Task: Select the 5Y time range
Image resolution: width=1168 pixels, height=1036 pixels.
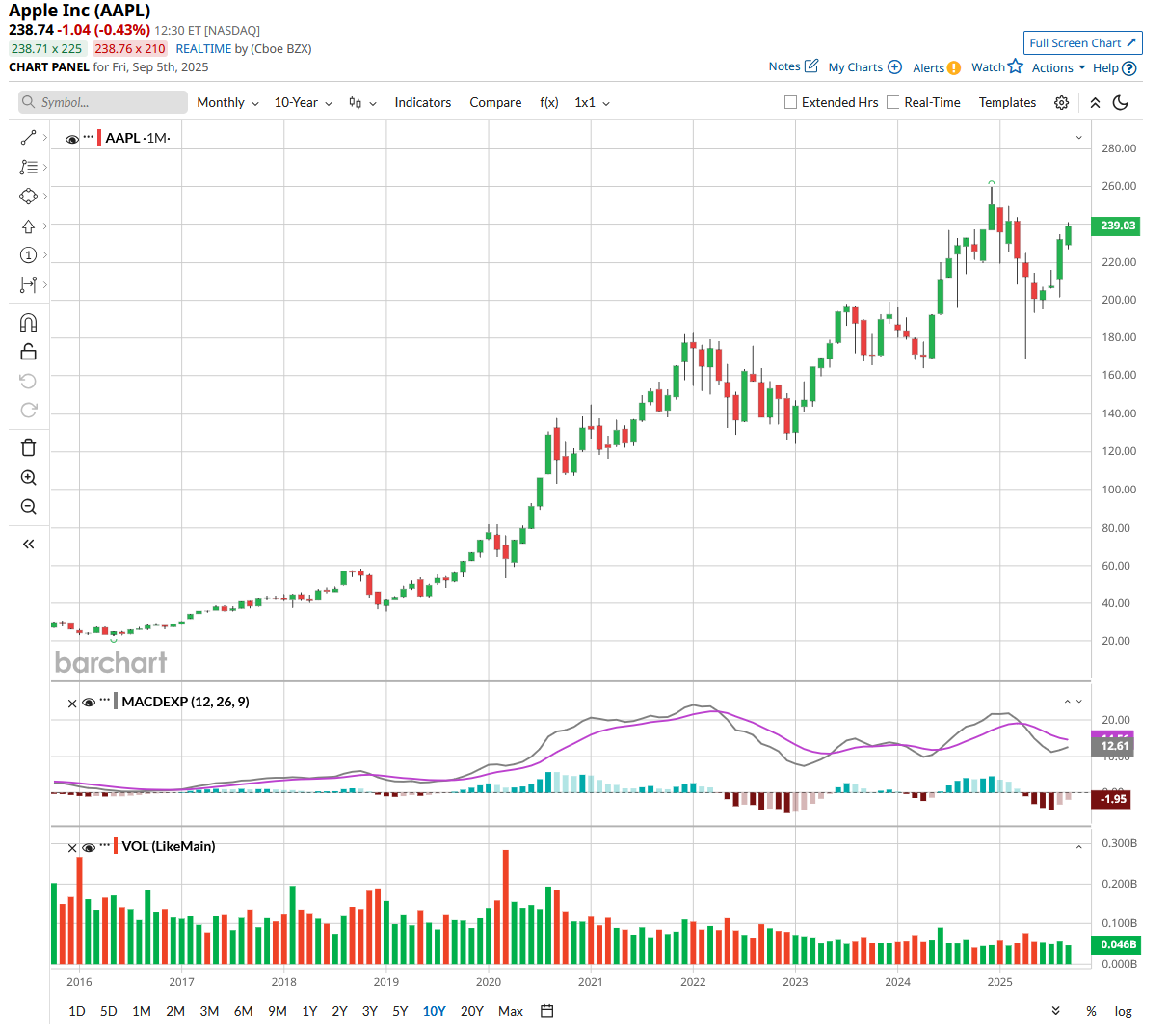Action: (400, 1011)
